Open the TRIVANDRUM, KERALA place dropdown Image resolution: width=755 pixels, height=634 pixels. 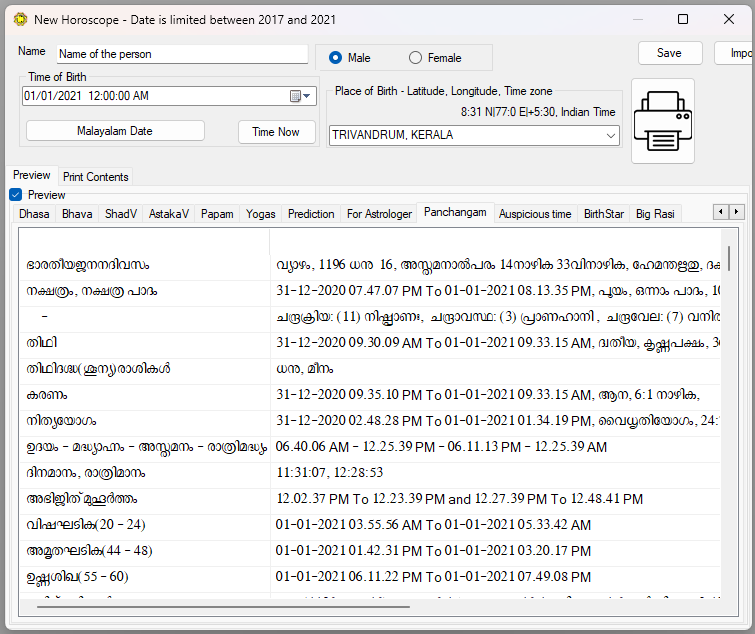click(x=611, y=135)
